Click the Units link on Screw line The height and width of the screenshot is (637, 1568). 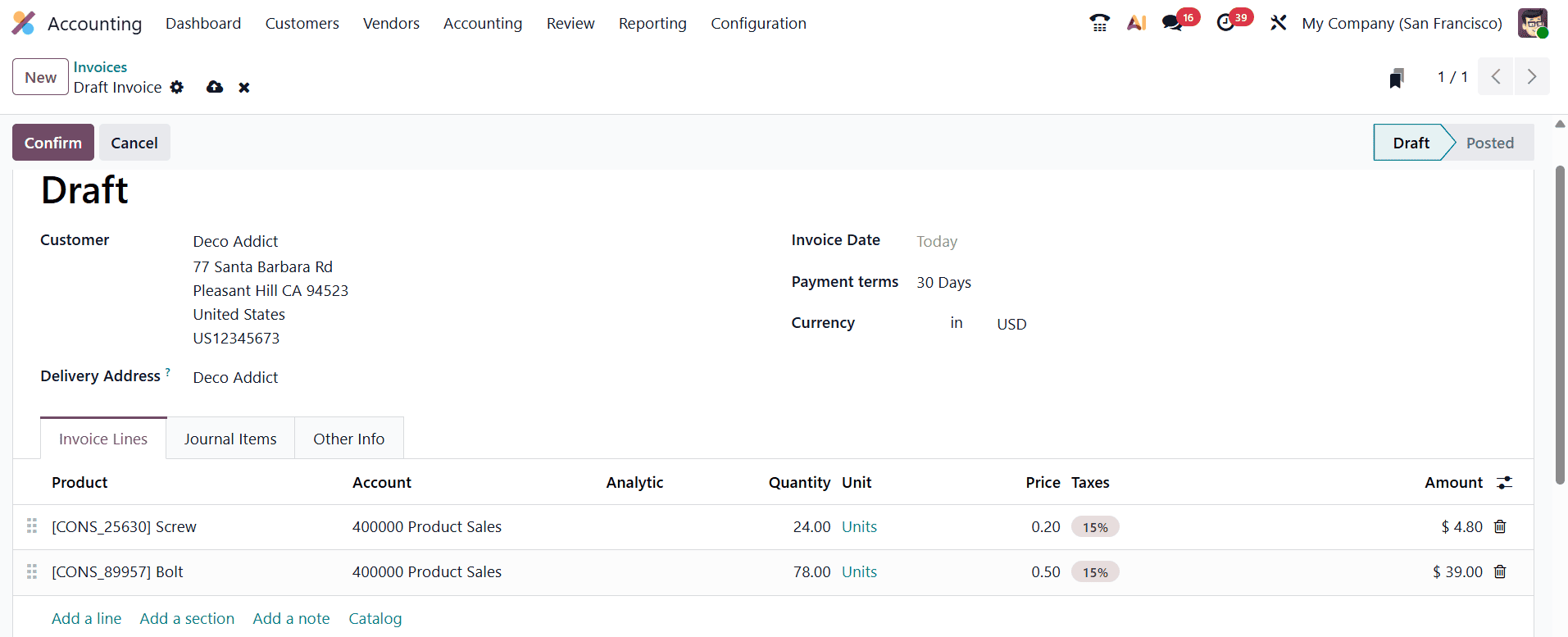(859, 526)
